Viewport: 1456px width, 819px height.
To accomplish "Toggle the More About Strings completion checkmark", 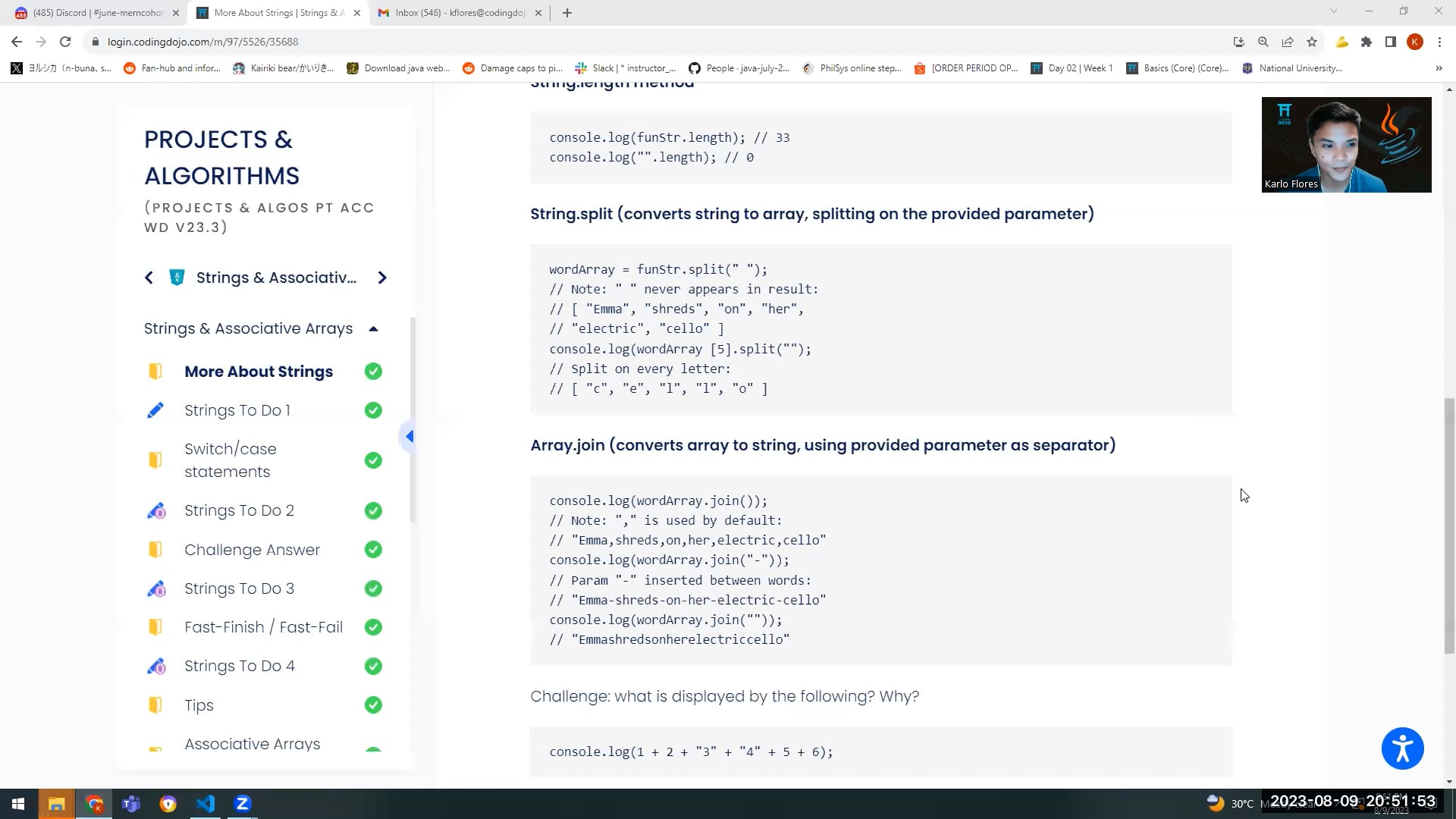I will point(373,372).
